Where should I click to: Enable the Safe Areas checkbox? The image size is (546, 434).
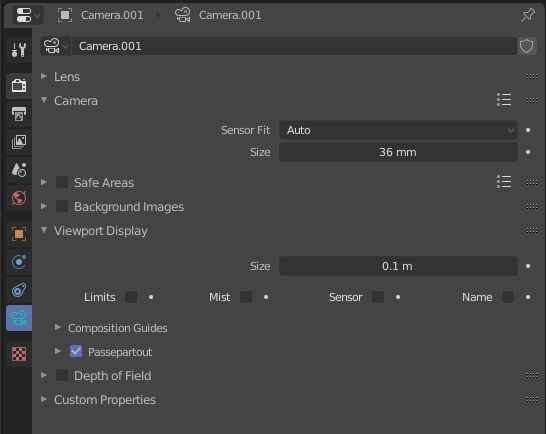click(x=62, y=182)
